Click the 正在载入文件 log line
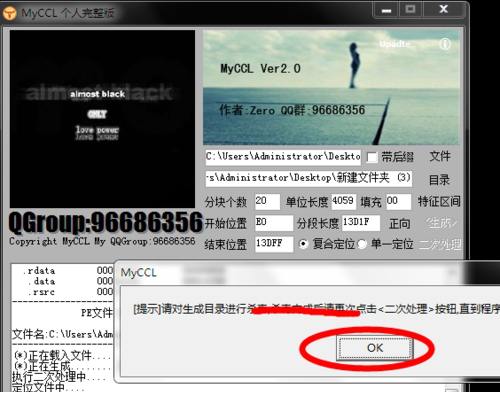Image resolution: width=500 pixels, height=407 pixels. click(63, 355)
